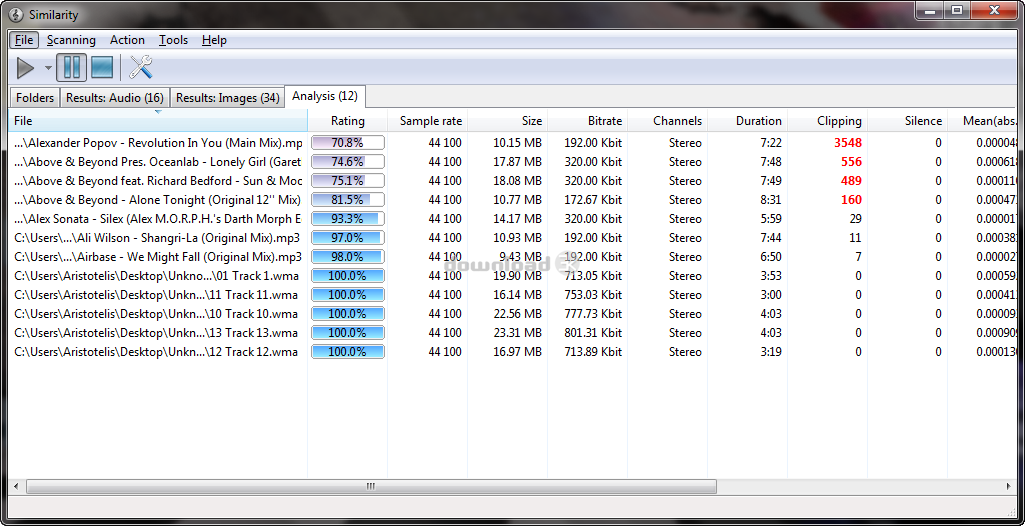Open the Tools menu
The image size is (1025, 526).
[173, 40]
